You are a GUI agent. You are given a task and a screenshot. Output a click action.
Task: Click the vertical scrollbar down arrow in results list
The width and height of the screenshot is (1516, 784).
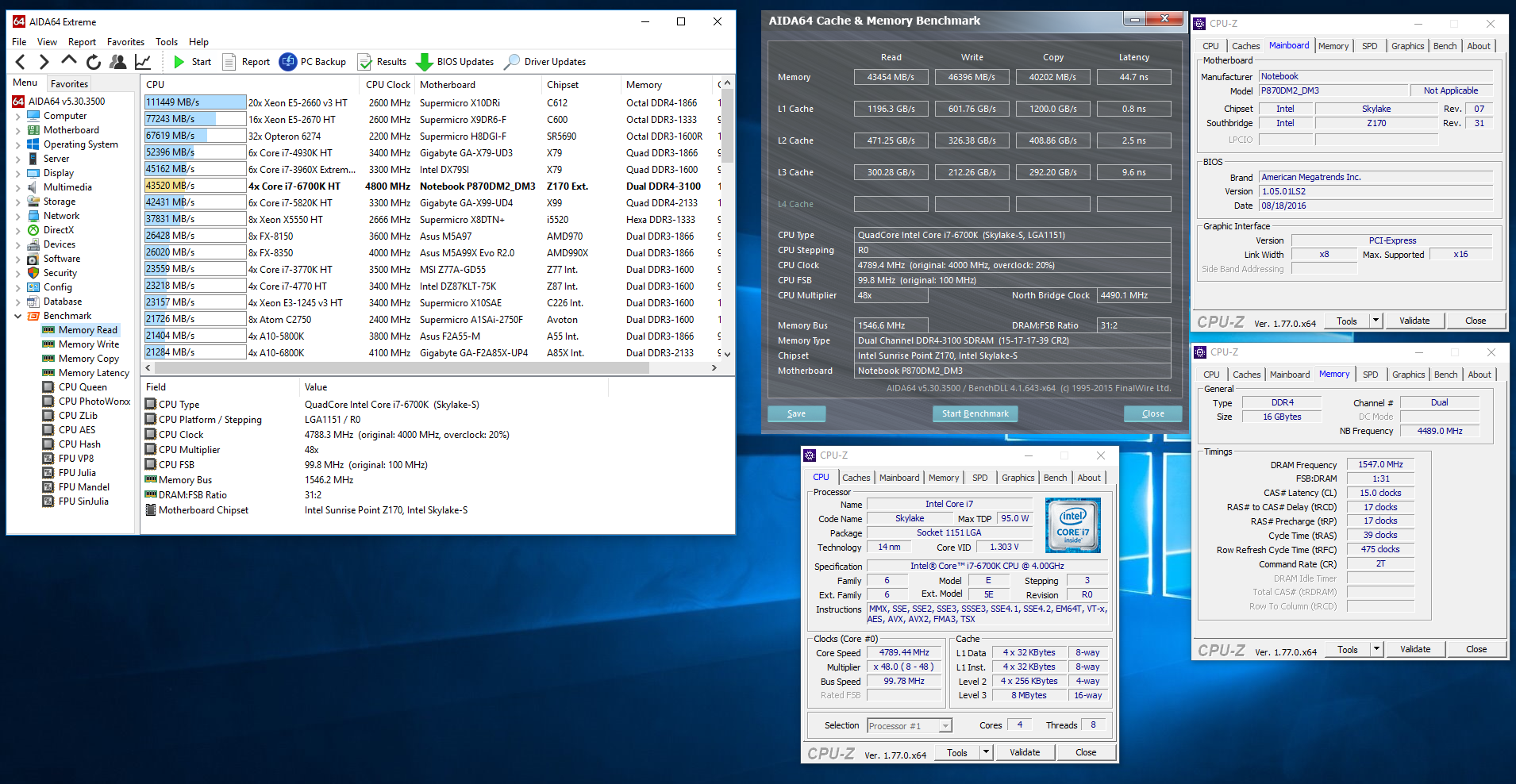[x=727, y=354]
